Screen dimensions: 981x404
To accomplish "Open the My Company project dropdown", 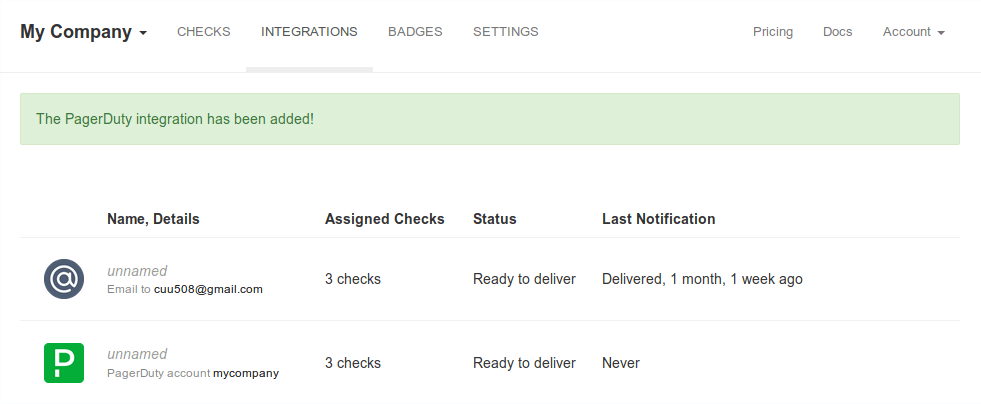I will click(x=84, y=32).
